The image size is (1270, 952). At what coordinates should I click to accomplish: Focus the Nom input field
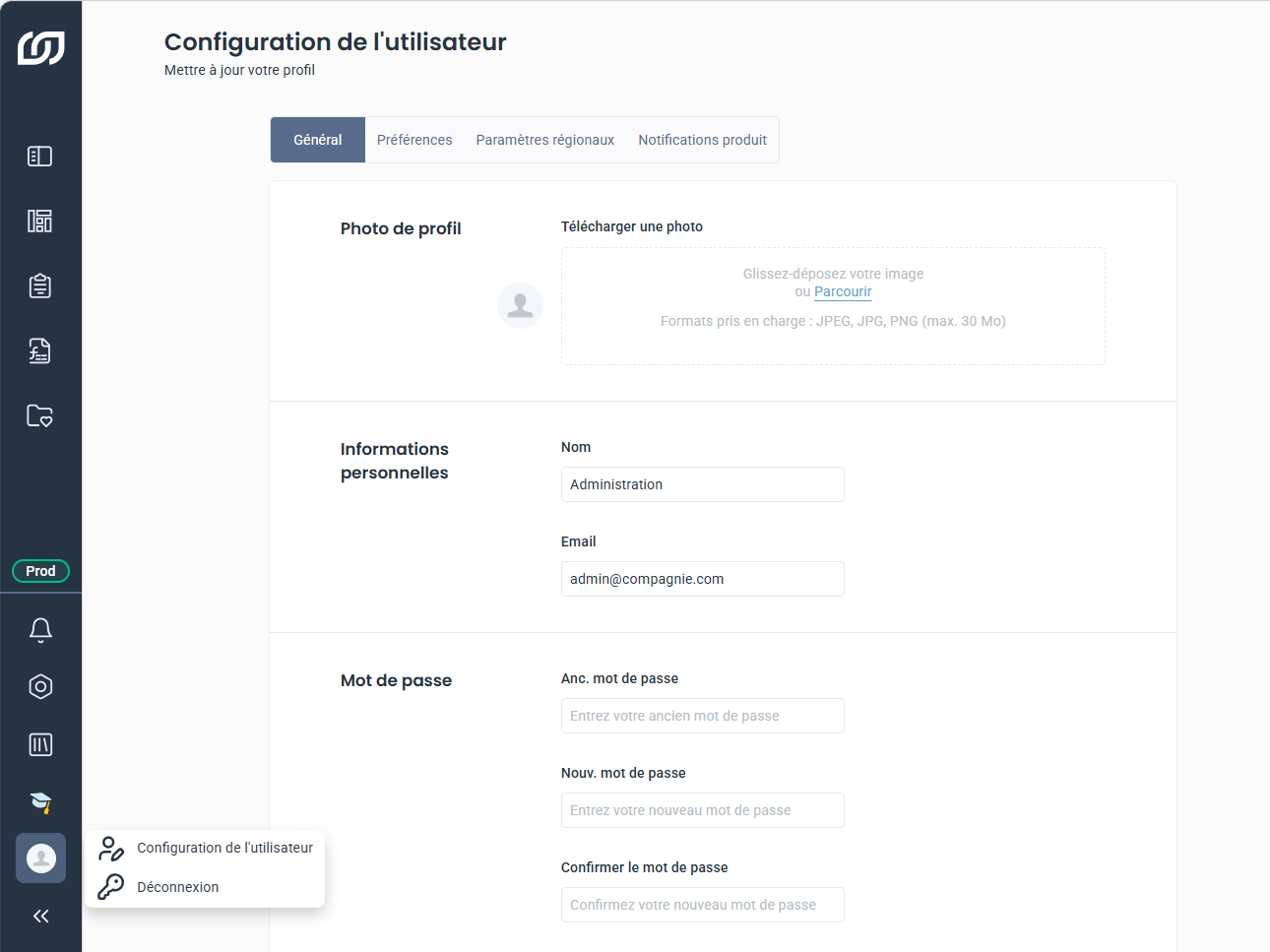point(703,484)
